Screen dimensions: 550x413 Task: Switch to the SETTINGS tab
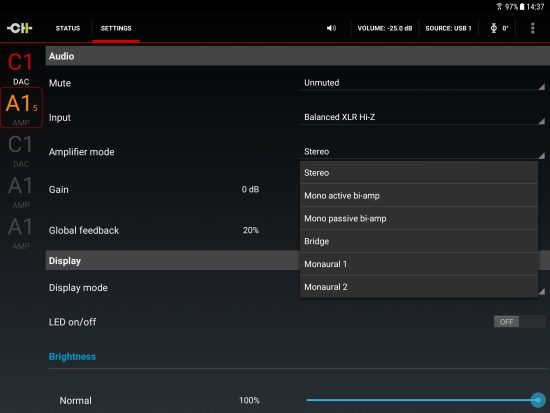pos(116,28)
